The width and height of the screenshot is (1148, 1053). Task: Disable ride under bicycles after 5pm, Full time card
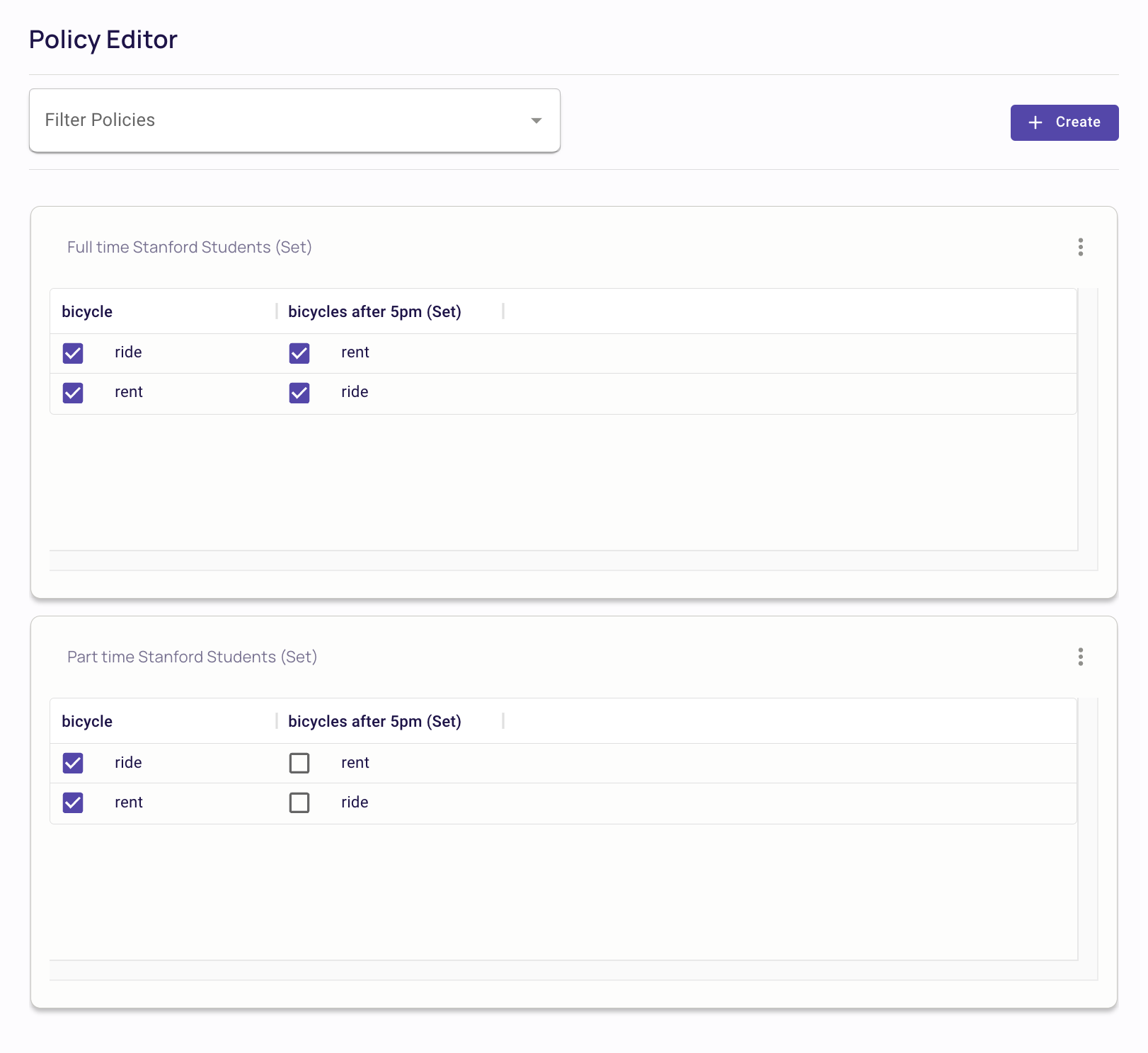[x=299, y=393]
